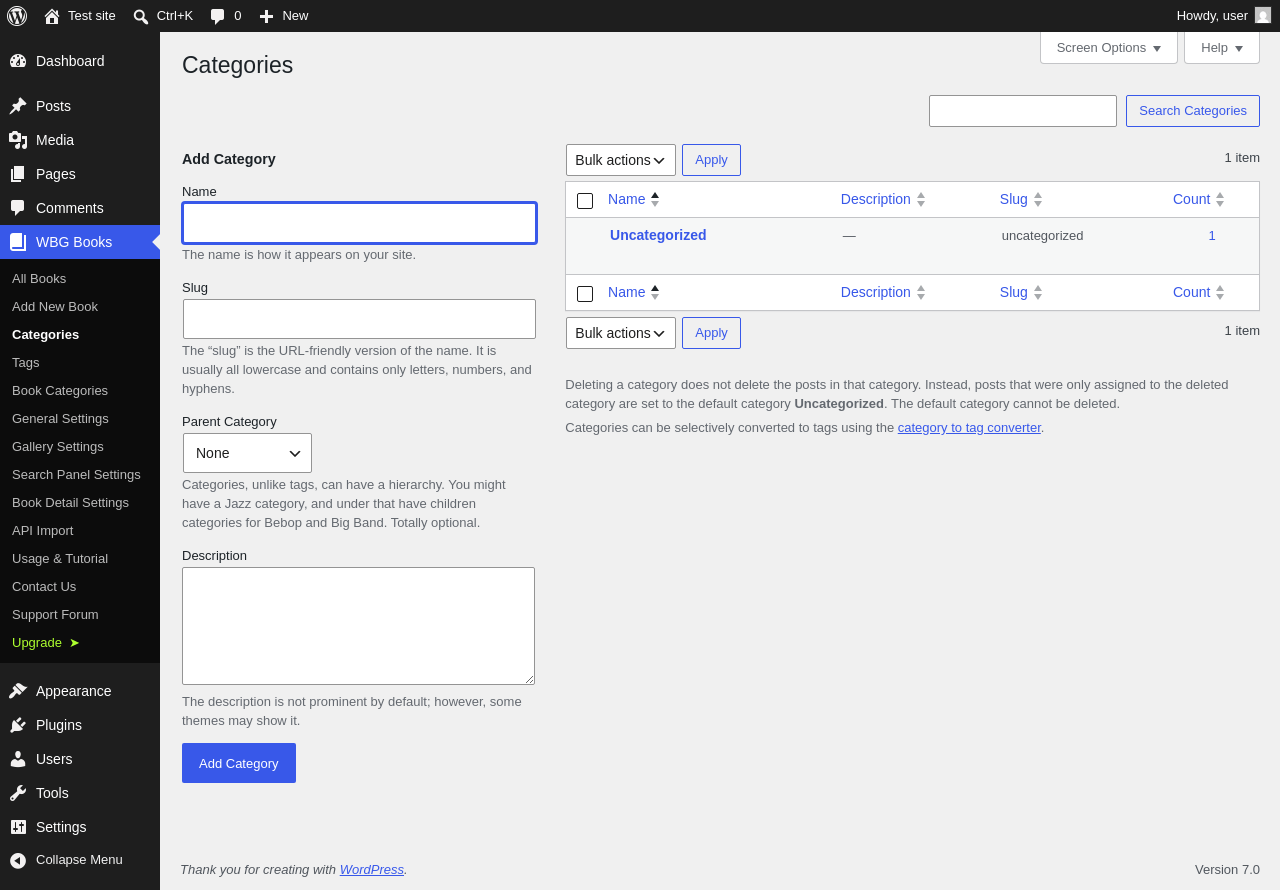This screenshot has height=890, width=1280.
Task: Focus the Slug text input field
Action: pos(359,319)
